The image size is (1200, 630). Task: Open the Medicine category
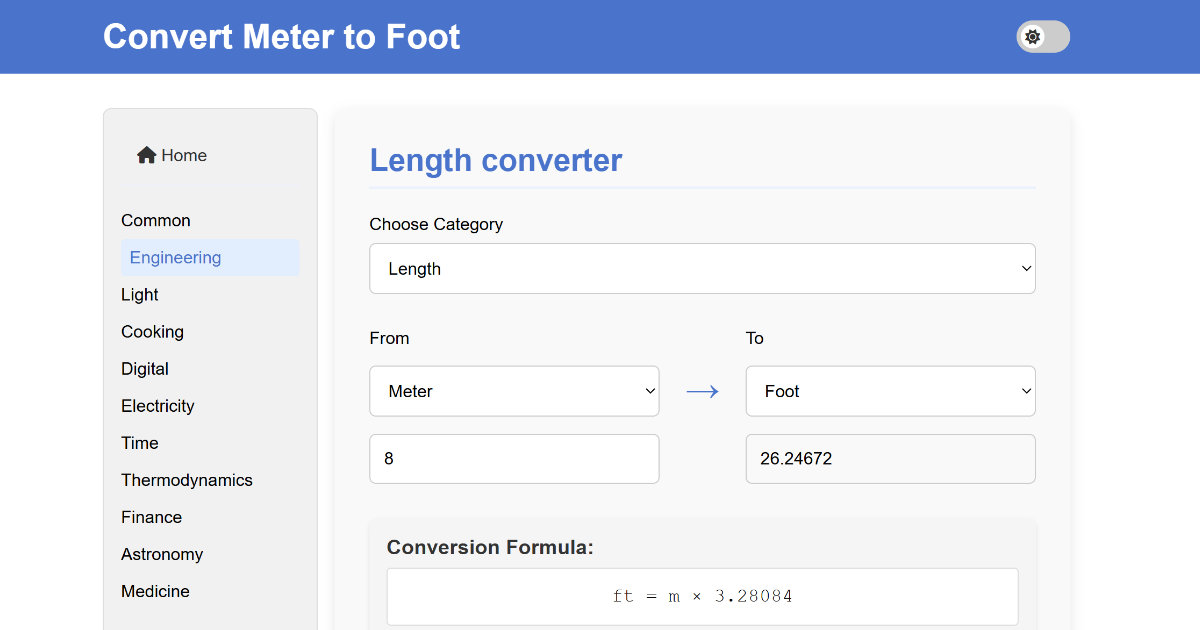(x=155, y=590)
